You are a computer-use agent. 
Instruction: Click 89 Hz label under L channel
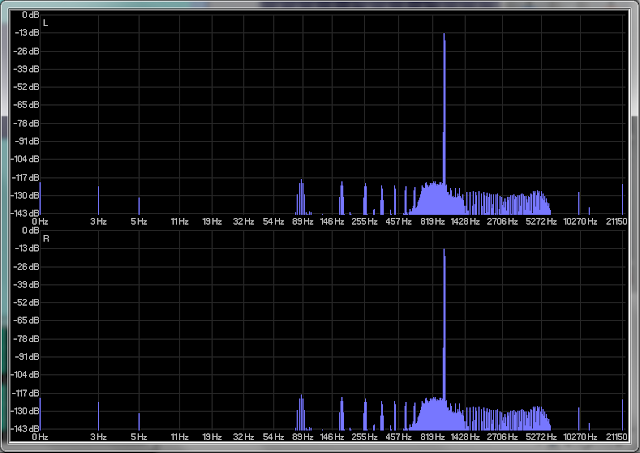click(303, 222)
